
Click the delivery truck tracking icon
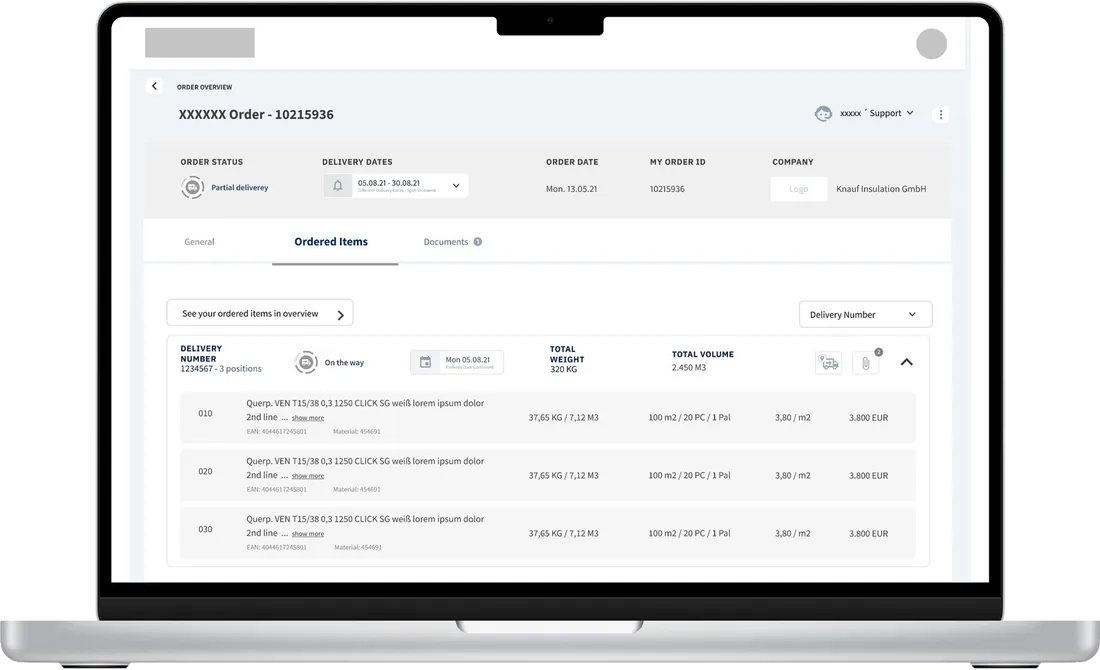point(829,363)
